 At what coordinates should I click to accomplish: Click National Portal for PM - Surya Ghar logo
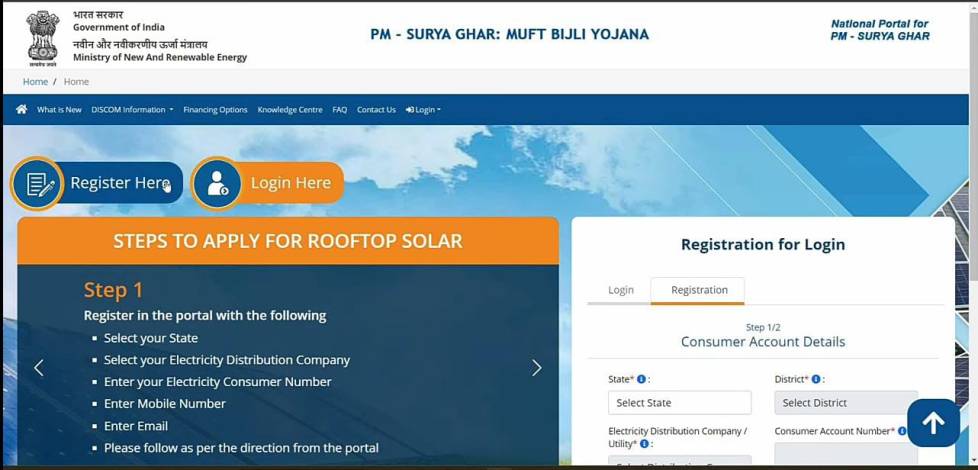point(879,30)
